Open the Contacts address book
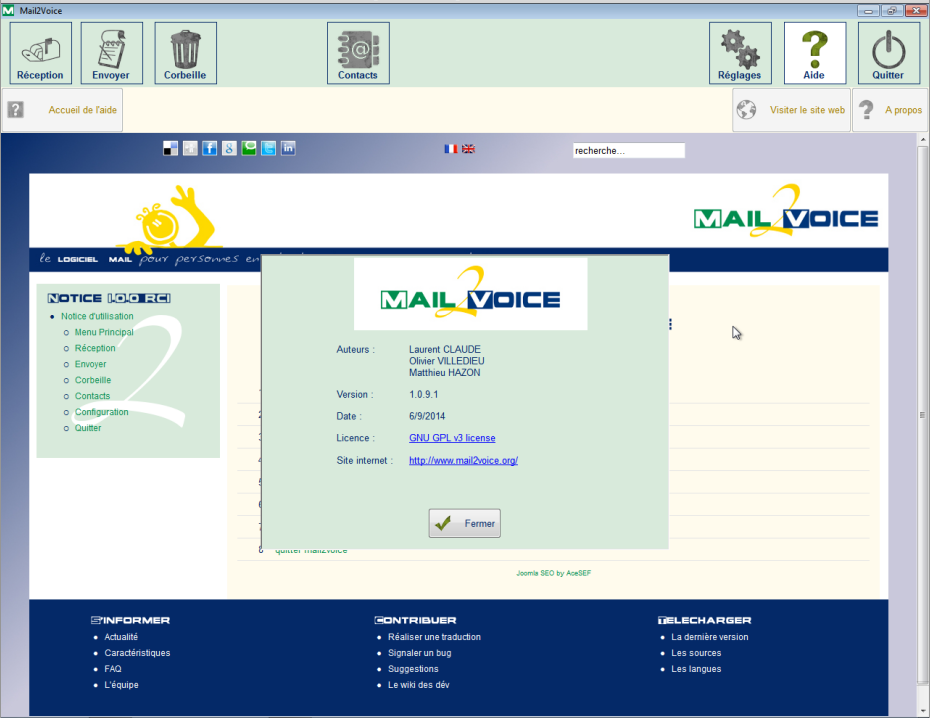This screenshot has width=930, height=718. pos(358,53)
